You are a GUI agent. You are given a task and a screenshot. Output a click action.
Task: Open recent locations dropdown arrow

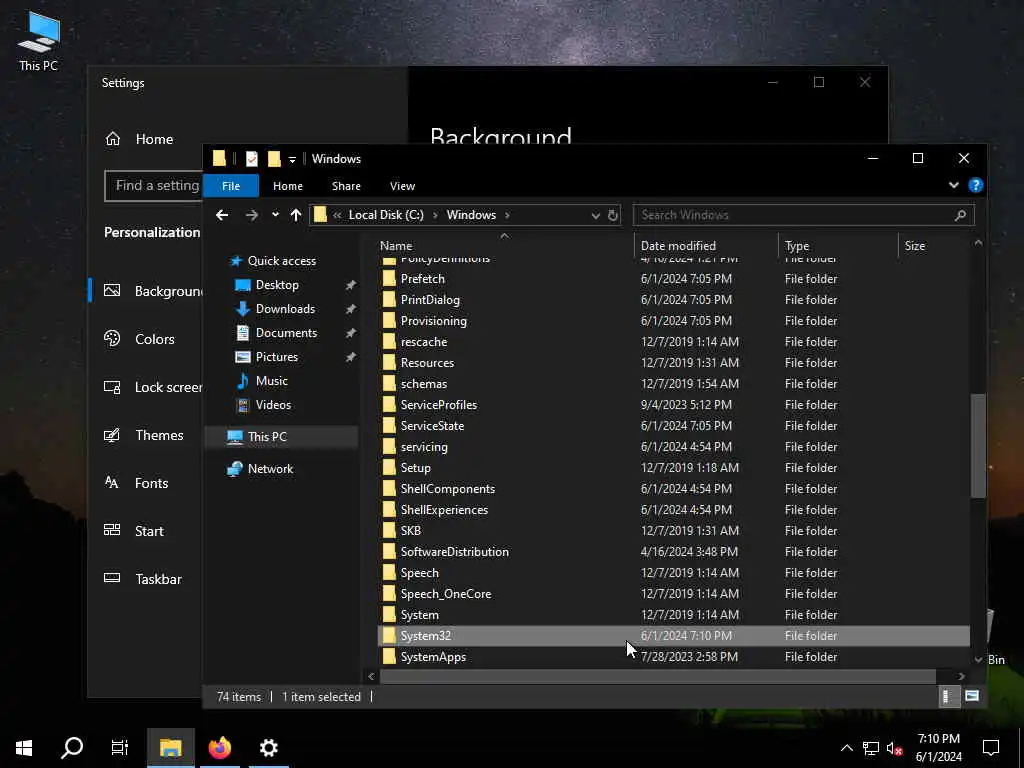(x=275, y=215)
